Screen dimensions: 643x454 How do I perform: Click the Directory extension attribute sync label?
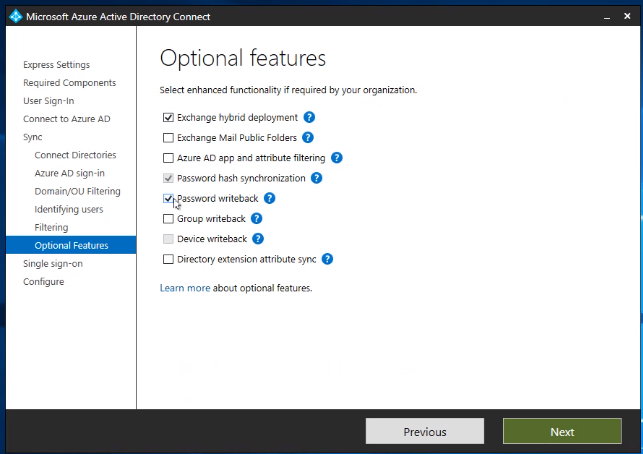(246, 259)
